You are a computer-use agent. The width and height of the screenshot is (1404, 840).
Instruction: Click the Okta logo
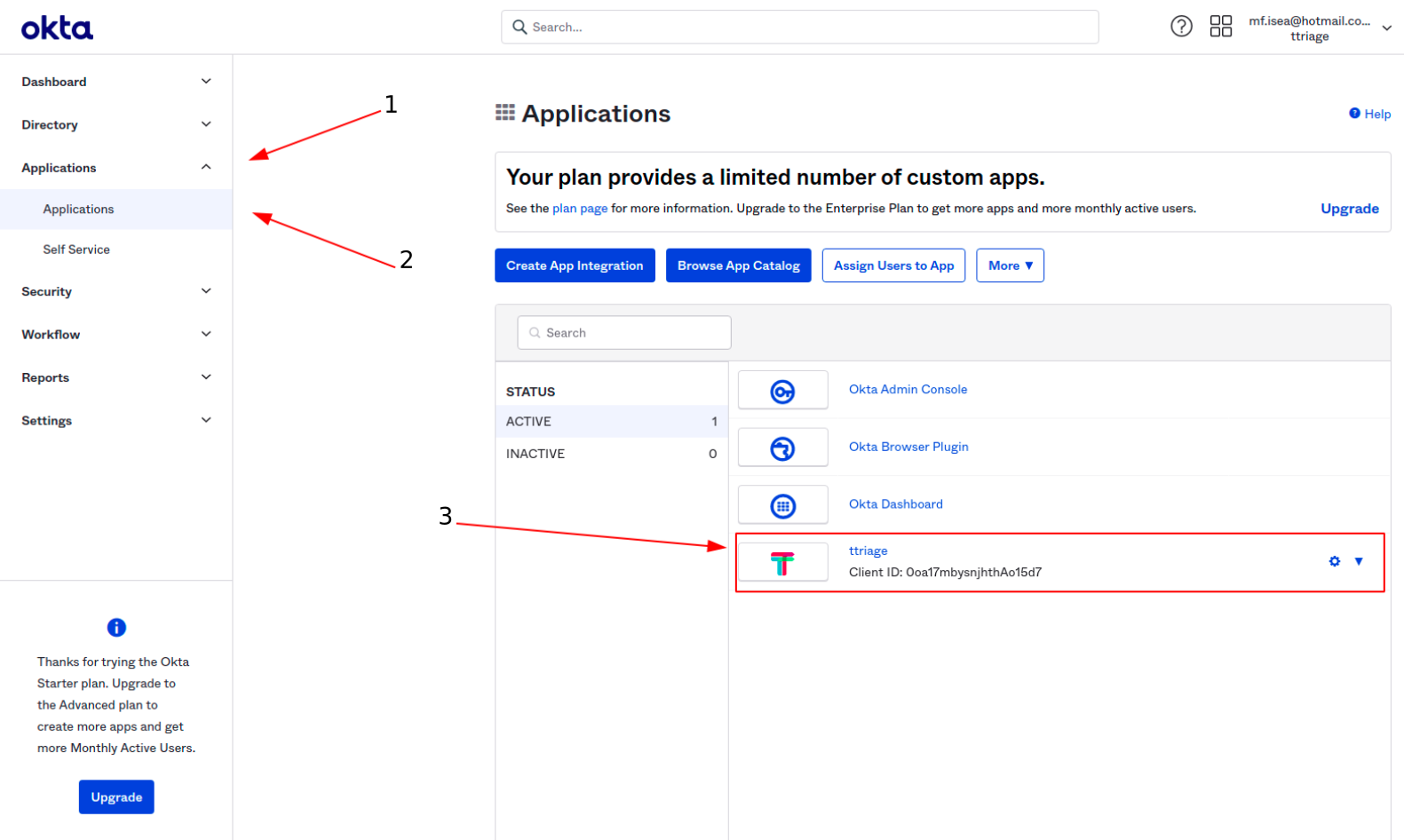click(x=57, y=28)
